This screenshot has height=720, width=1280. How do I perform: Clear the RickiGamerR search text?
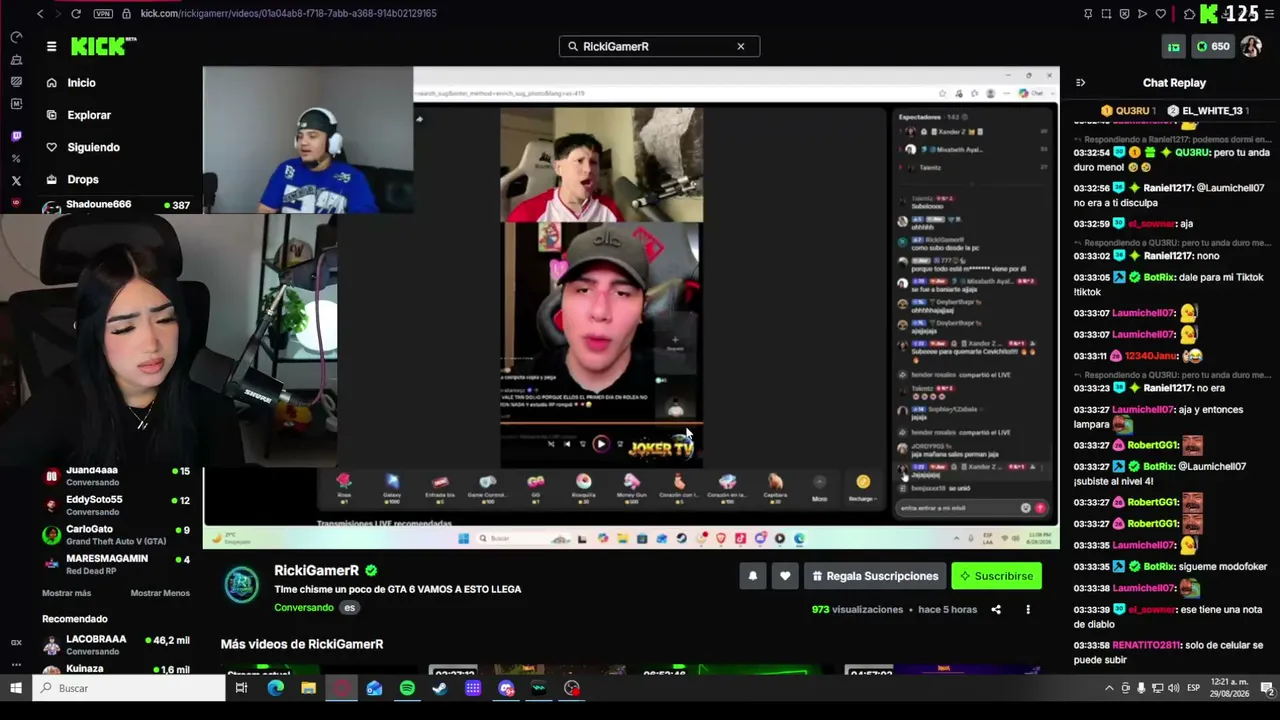click(740, 46)
